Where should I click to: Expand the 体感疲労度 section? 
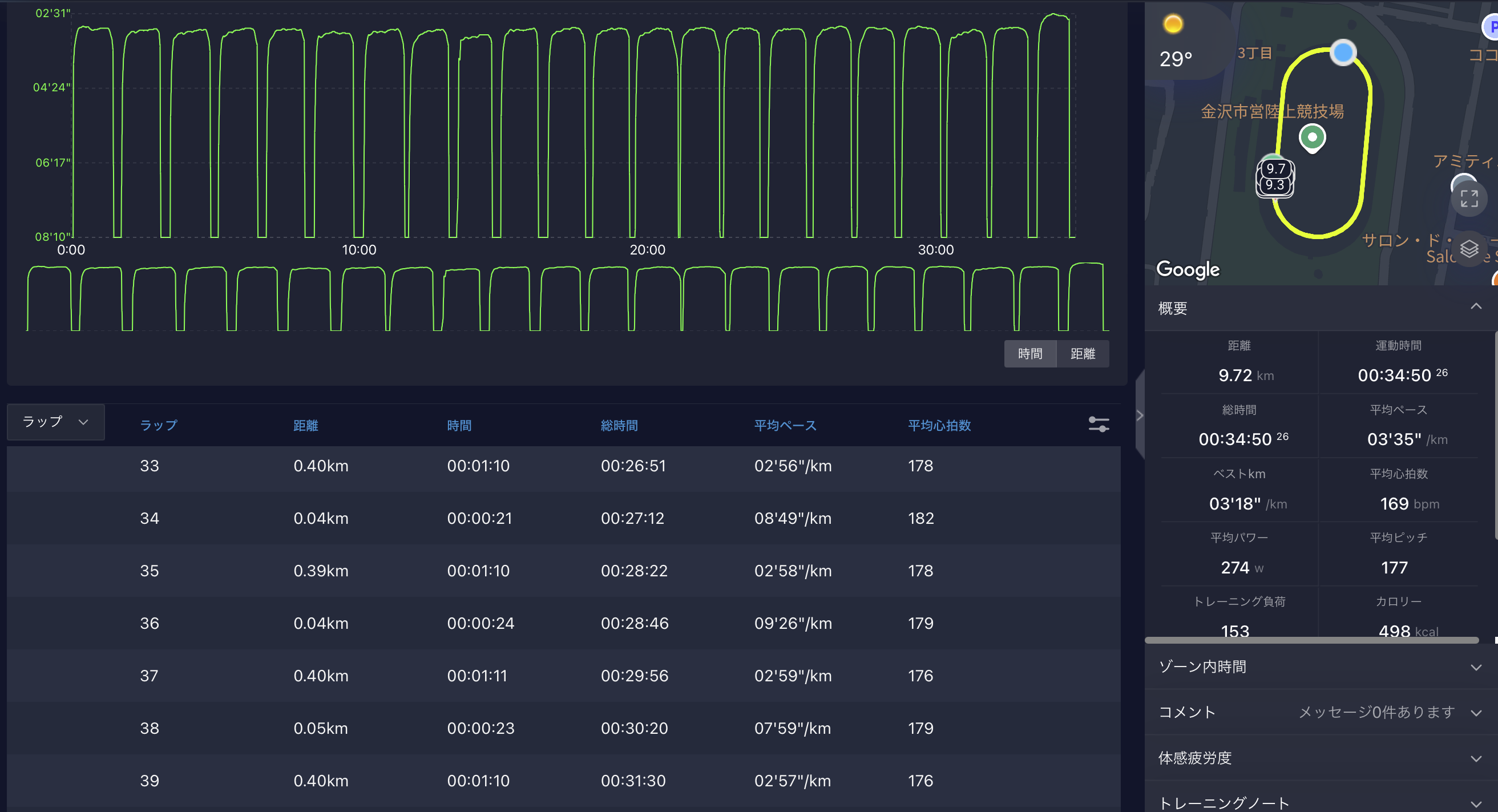click(1475, 758)
